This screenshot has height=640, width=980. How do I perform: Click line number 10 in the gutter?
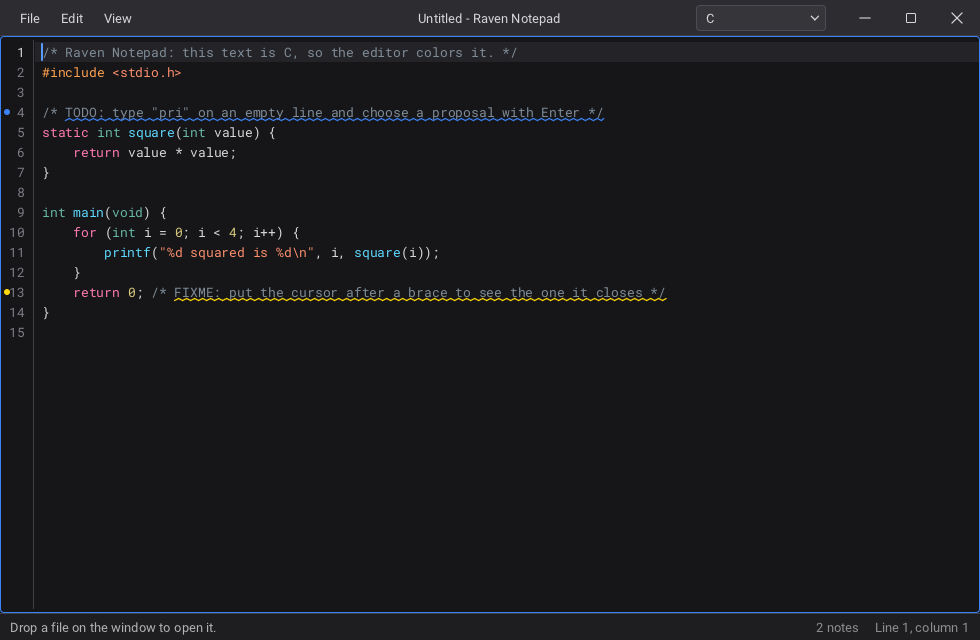pos(17,232)
